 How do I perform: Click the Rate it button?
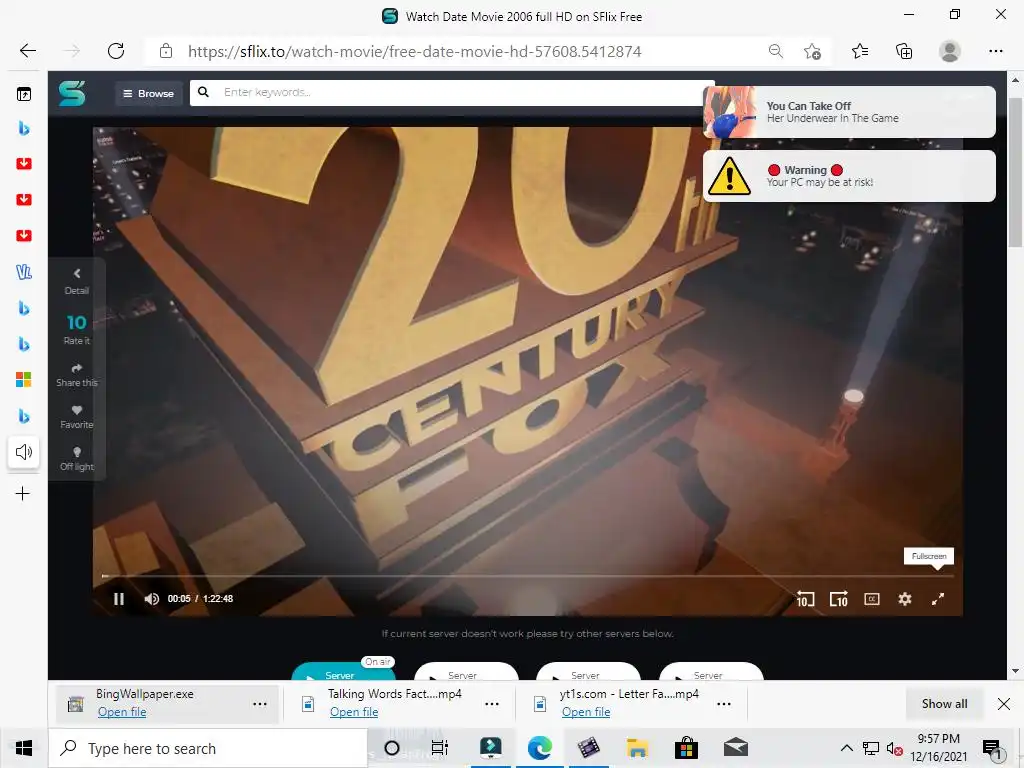tap(76, 329)
